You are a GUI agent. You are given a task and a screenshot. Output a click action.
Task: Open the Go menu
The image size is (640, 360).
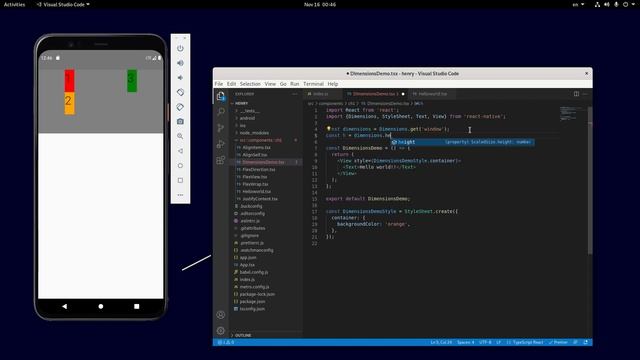[x=283, y=84]
